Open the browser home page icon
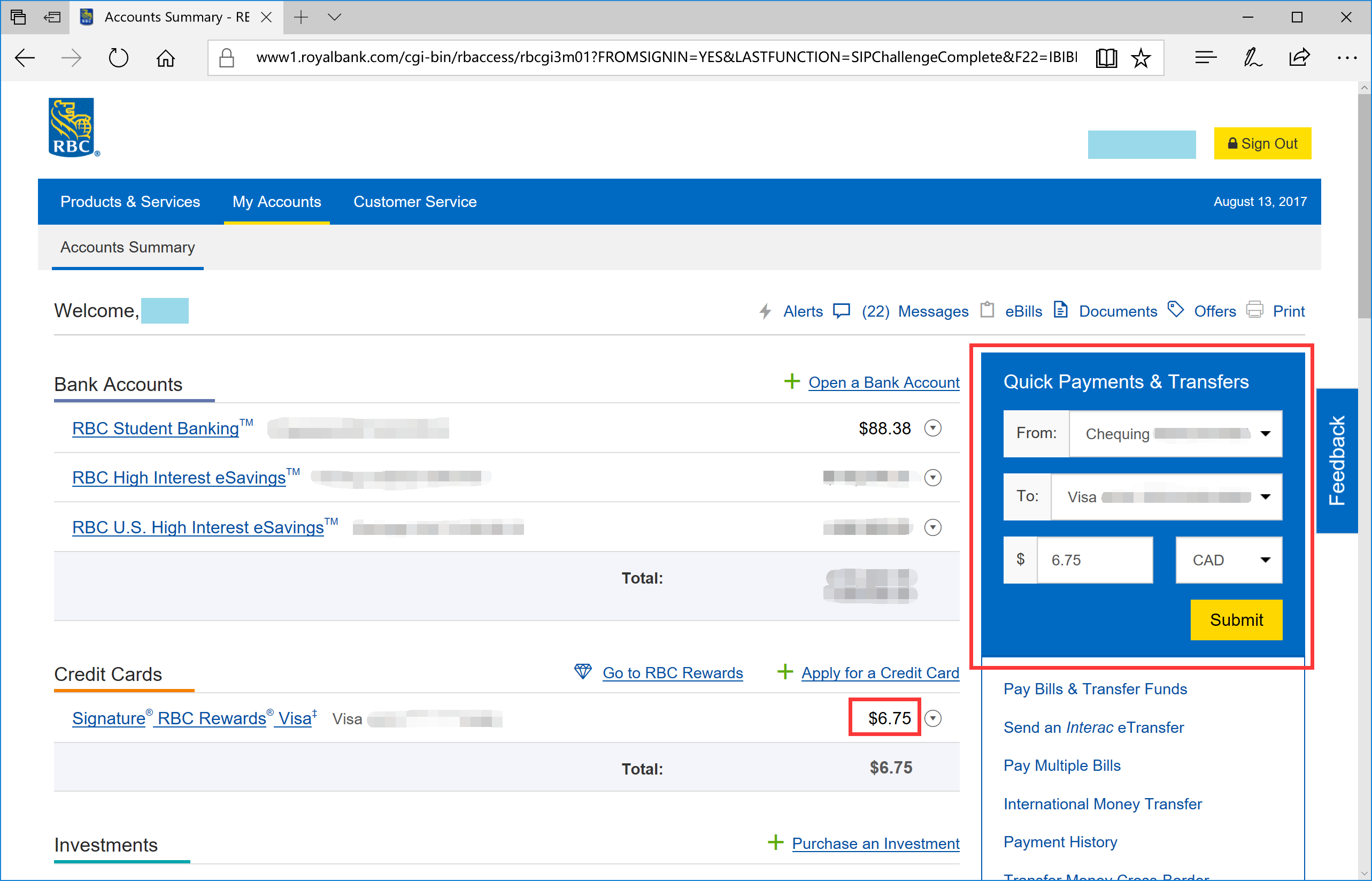This screenshot has width=1372, height=881. click(166, 58)
